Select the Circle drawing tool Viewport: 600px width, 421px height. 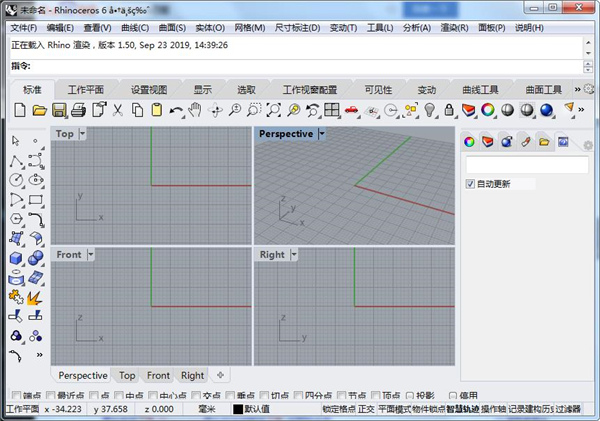[16, 180]
